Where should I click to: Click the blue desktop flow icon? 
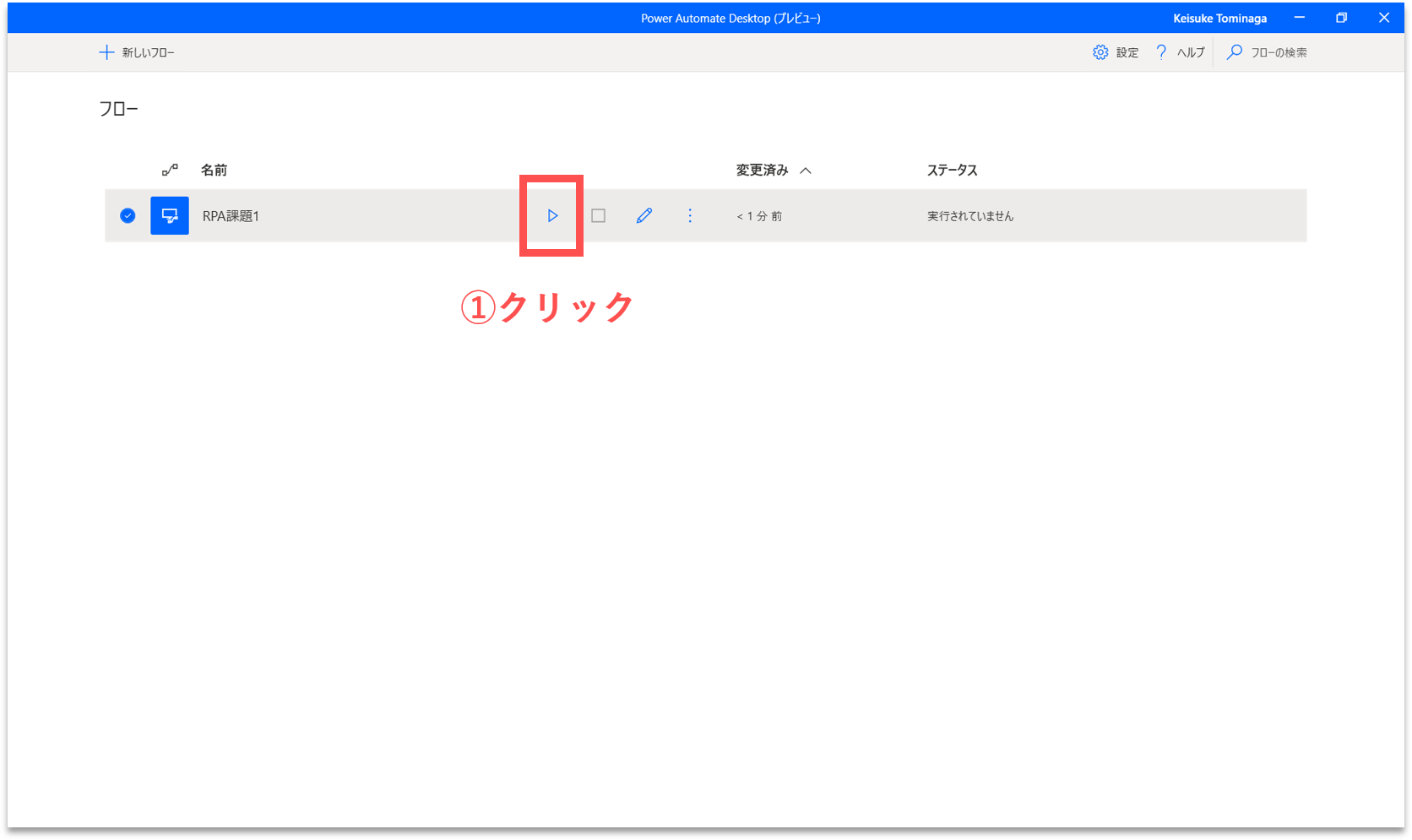[170, 216]
